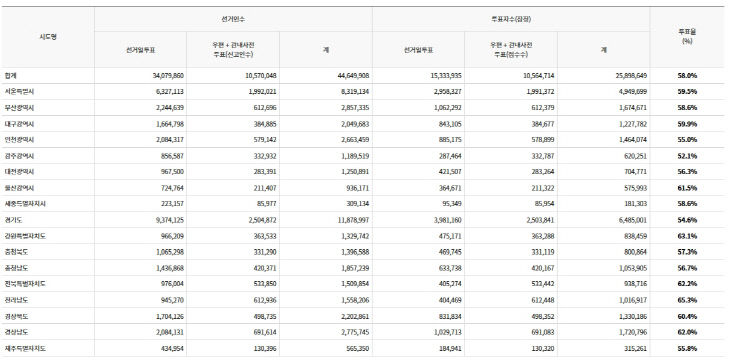Screen dimensions: 730x360
Task: Click Seoul's cell 6,327,113
Action: pyautogui.click(x=169, y=92)
